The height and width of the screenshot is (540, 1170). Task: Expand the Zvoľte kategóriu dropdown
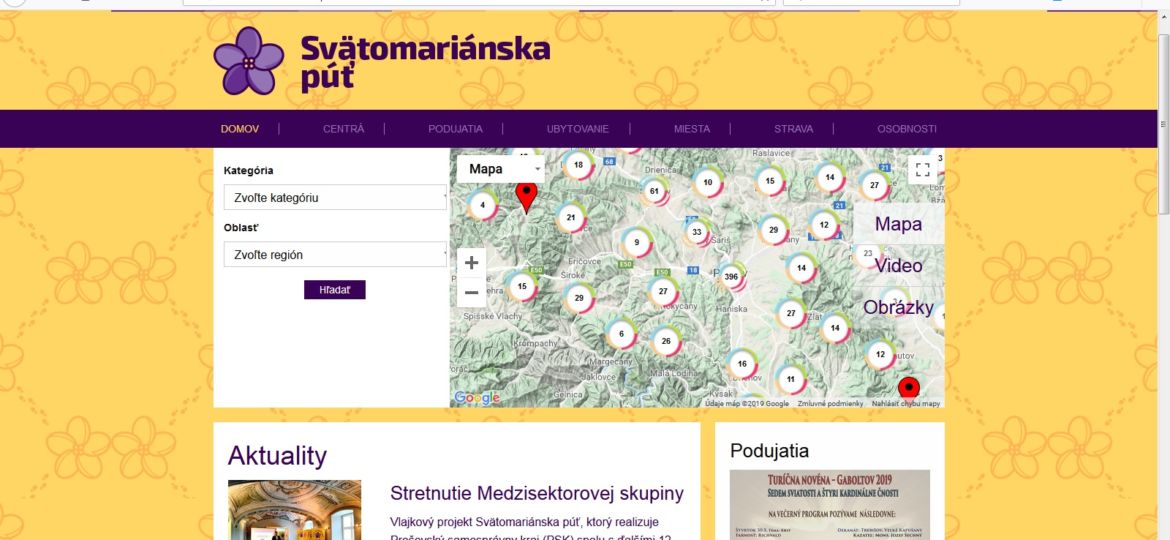coord(335,198)
